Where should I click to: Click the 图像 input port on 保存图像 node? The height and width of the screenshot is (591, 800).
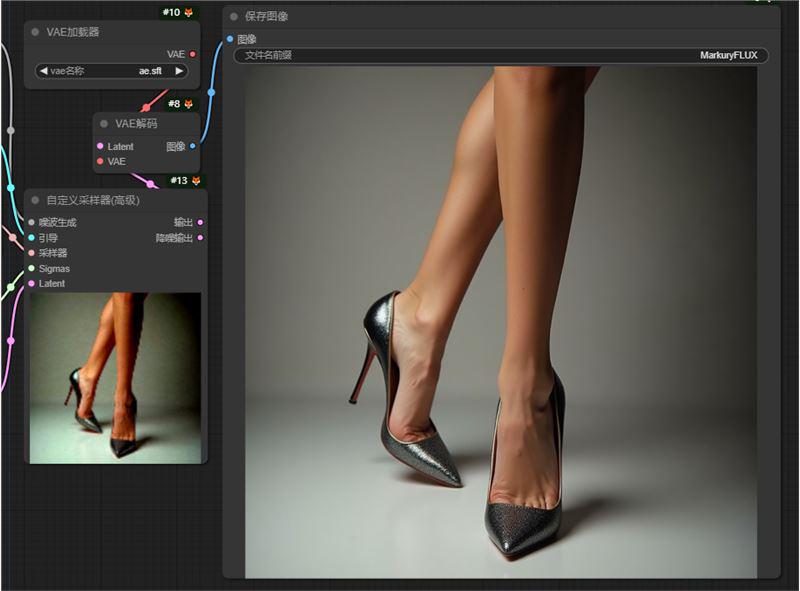230,39
